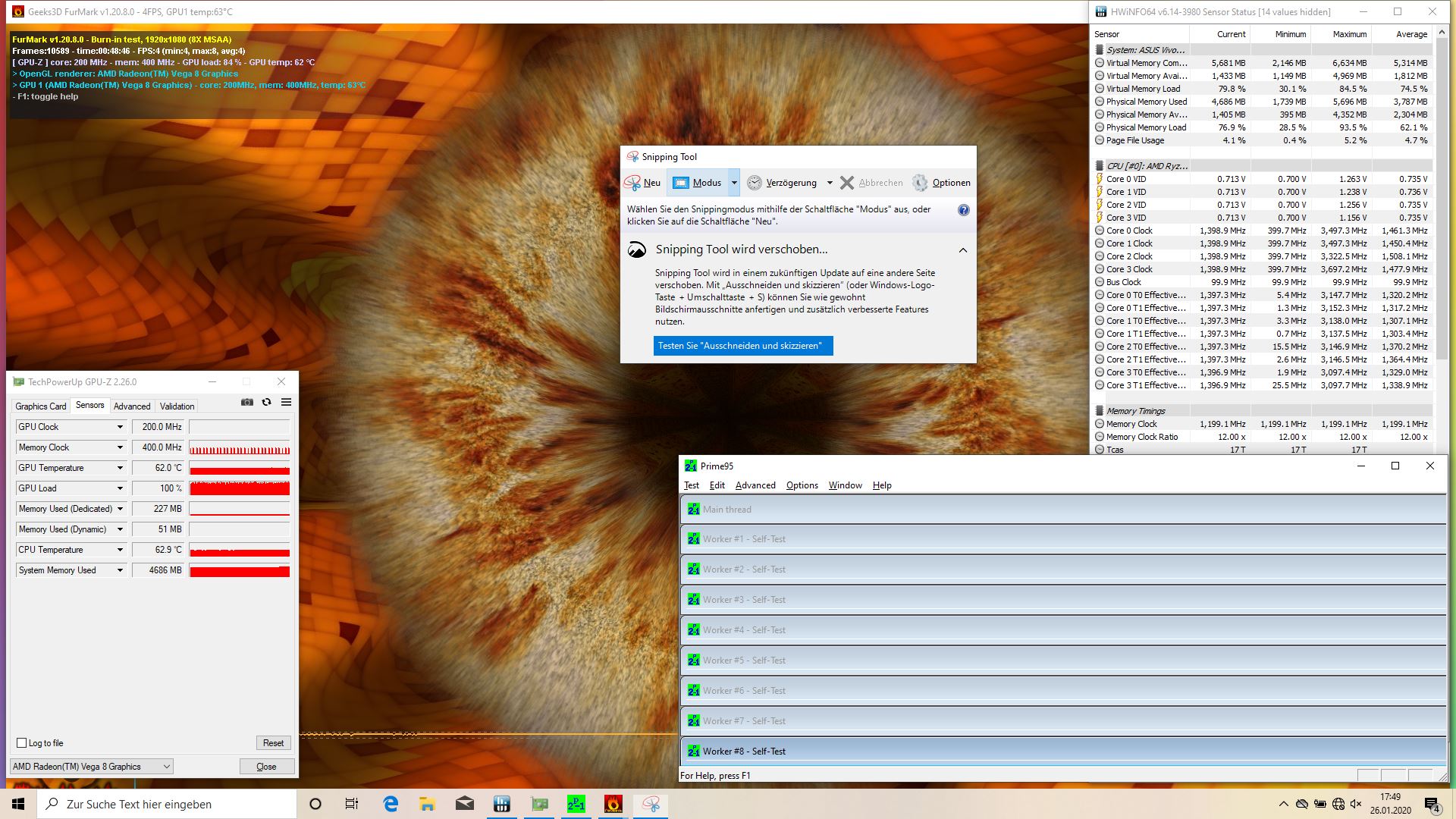Open Prime95 Advanced menu
This screenshot has height=819, width=1456.
[755, 485]
